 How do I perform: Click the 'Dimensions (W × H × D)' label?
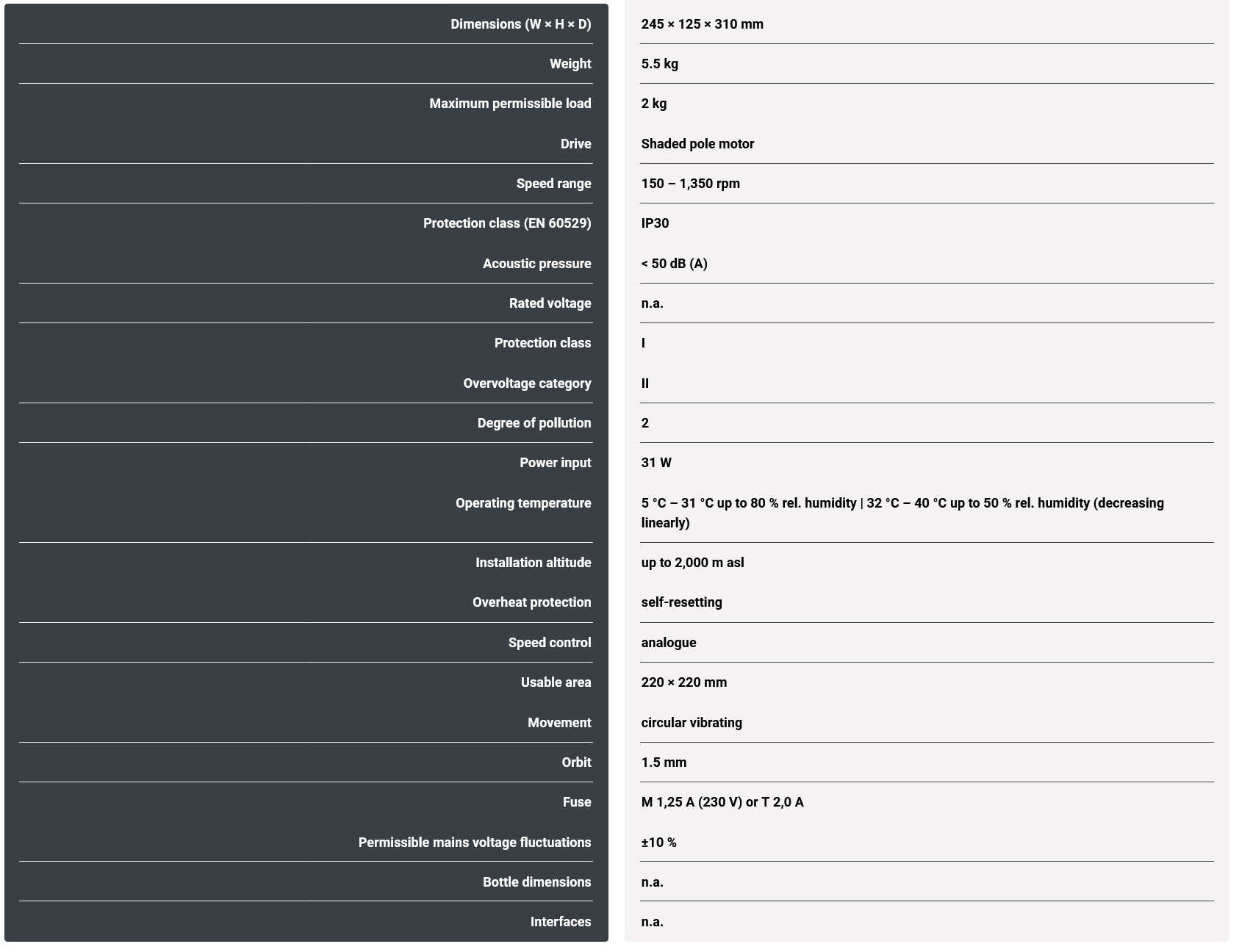pyautogui.click(x=520, y=24)
